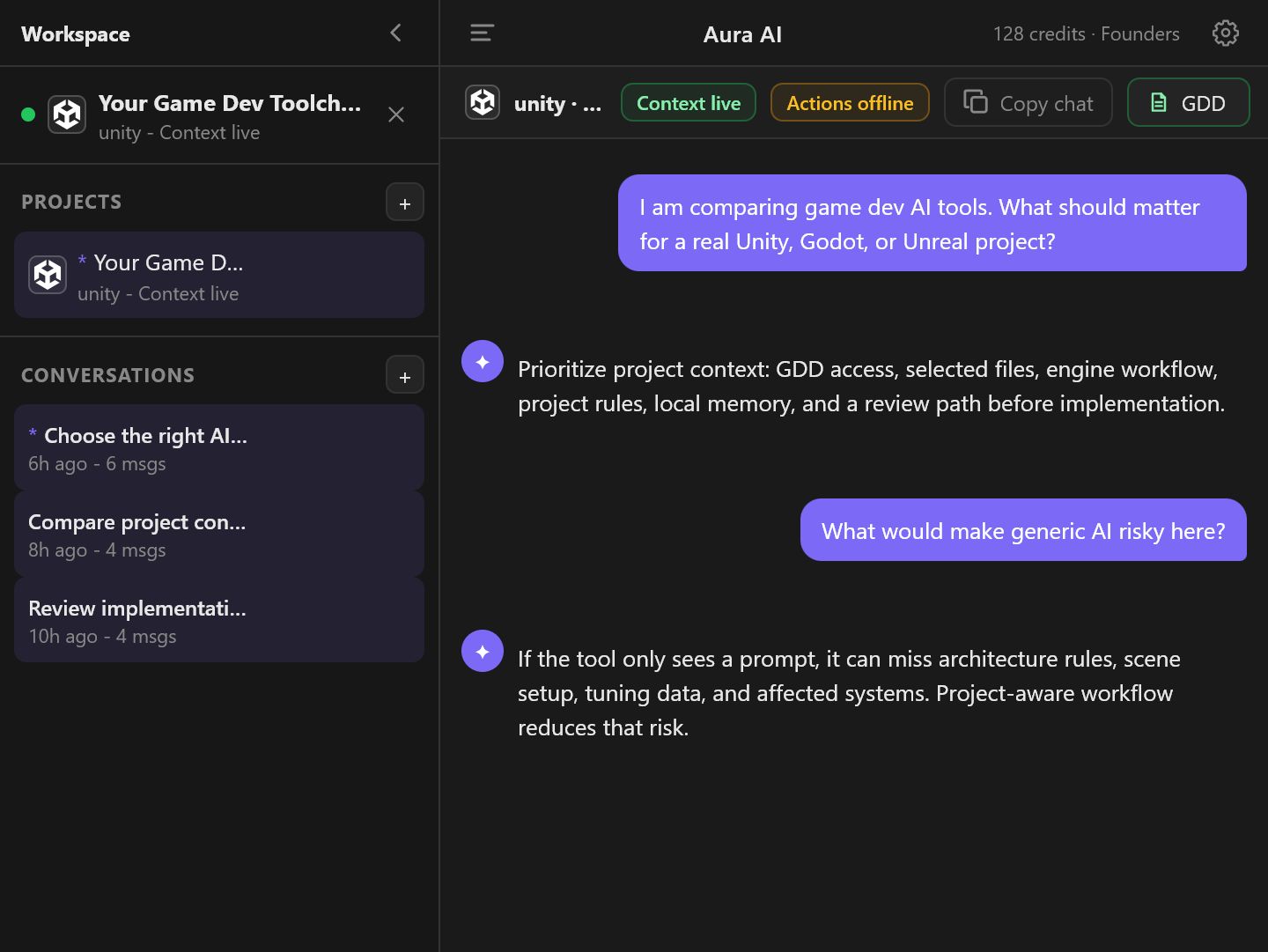Image resolution: width=1268 pixels, height=952 pixels.
Task: Collapse the Workspace sidebar with back chevron
Action: click(x=396, y=33)
